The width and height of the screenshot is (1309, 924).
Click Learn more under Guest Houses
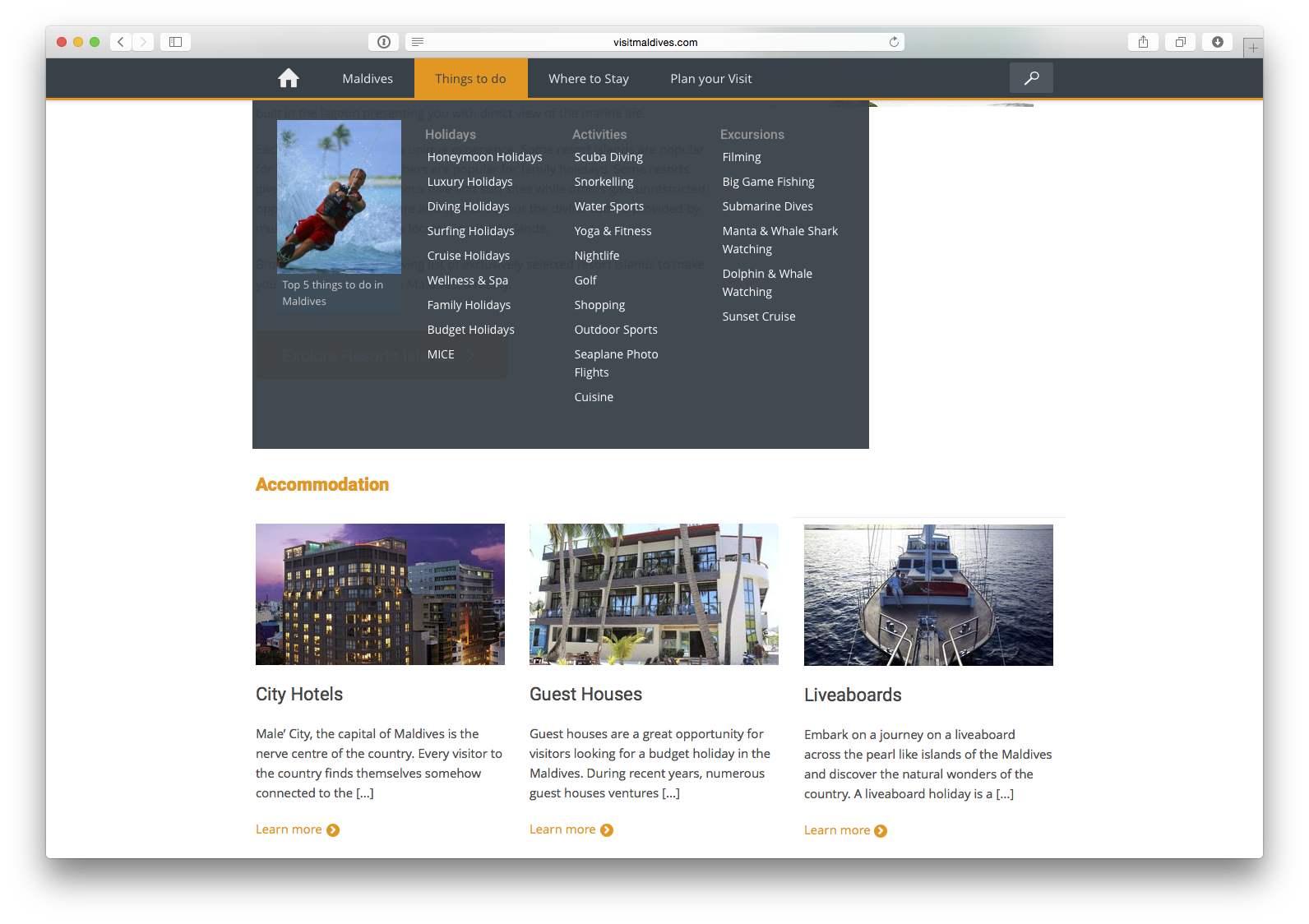(562, 829)
